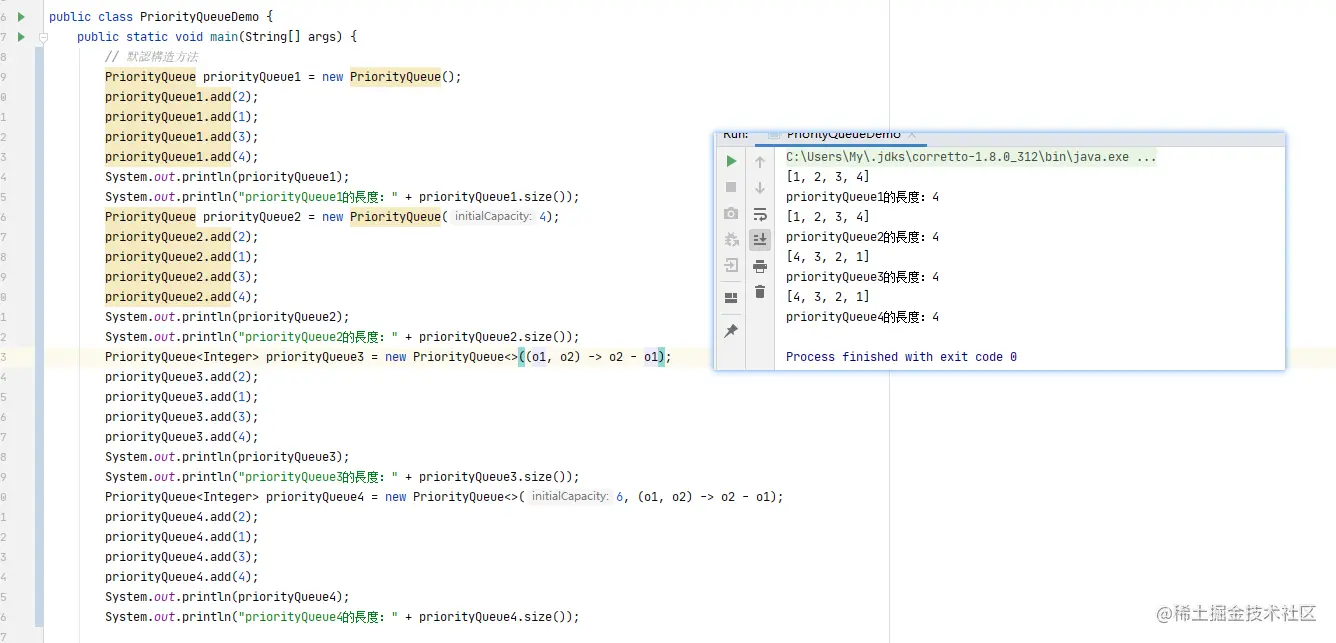Pin the Run tab with pushpin icon

click(731, 331)
